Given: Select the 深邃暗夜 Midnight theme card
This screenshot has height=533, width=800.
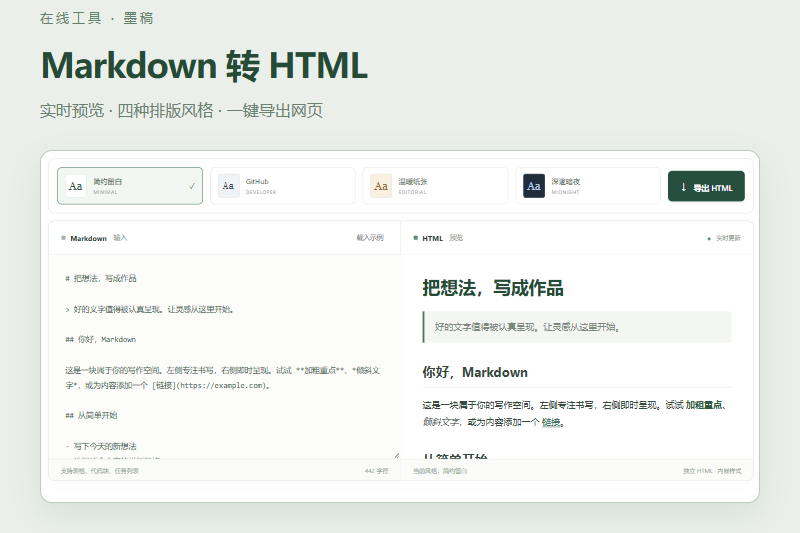Looking at the screenshot, I should pyautogui.click(x=588, y=186).
